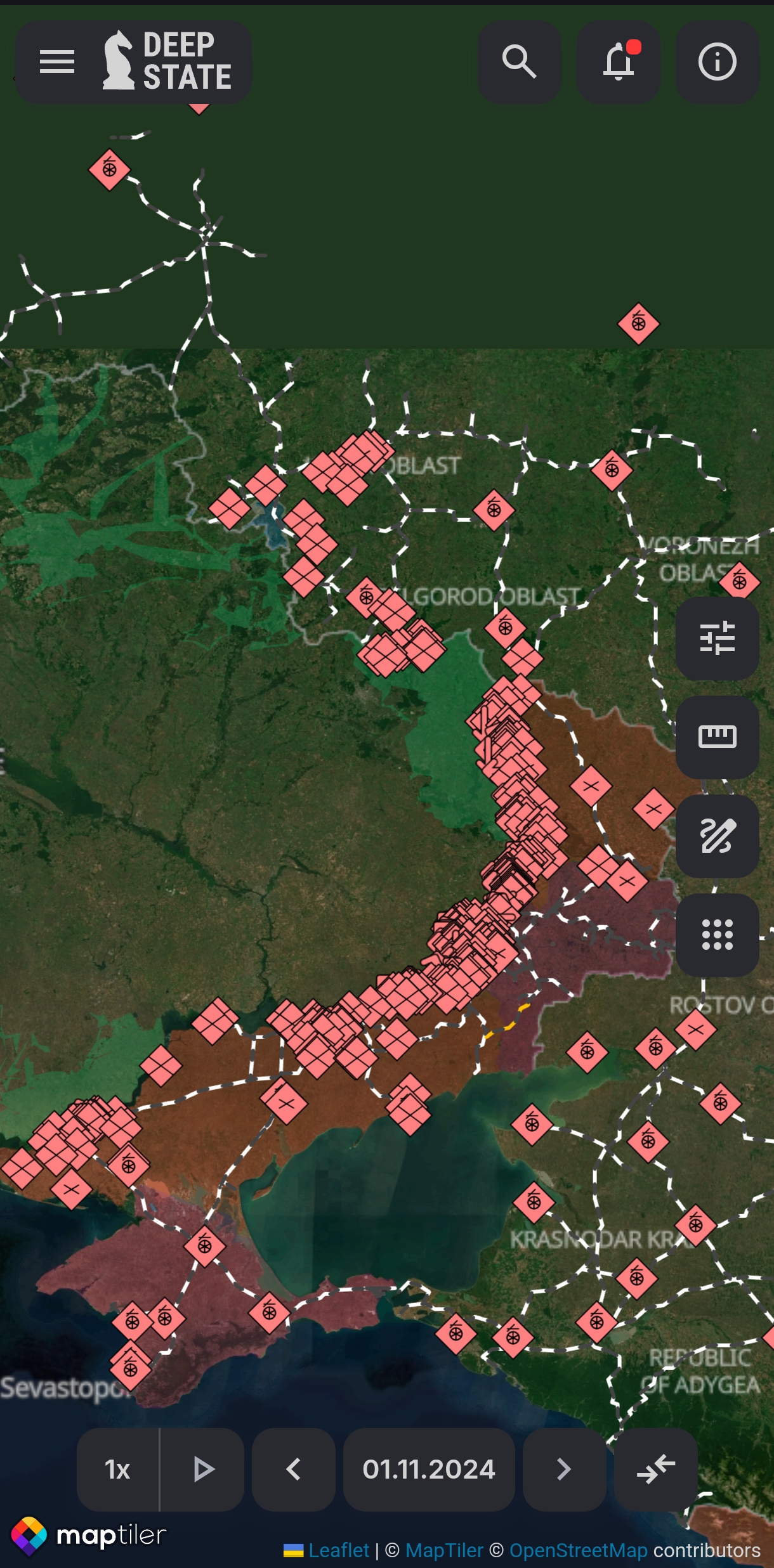Open the nine-dot grid menu
The image size is (774, 1568).
click(x=717, y=935)
